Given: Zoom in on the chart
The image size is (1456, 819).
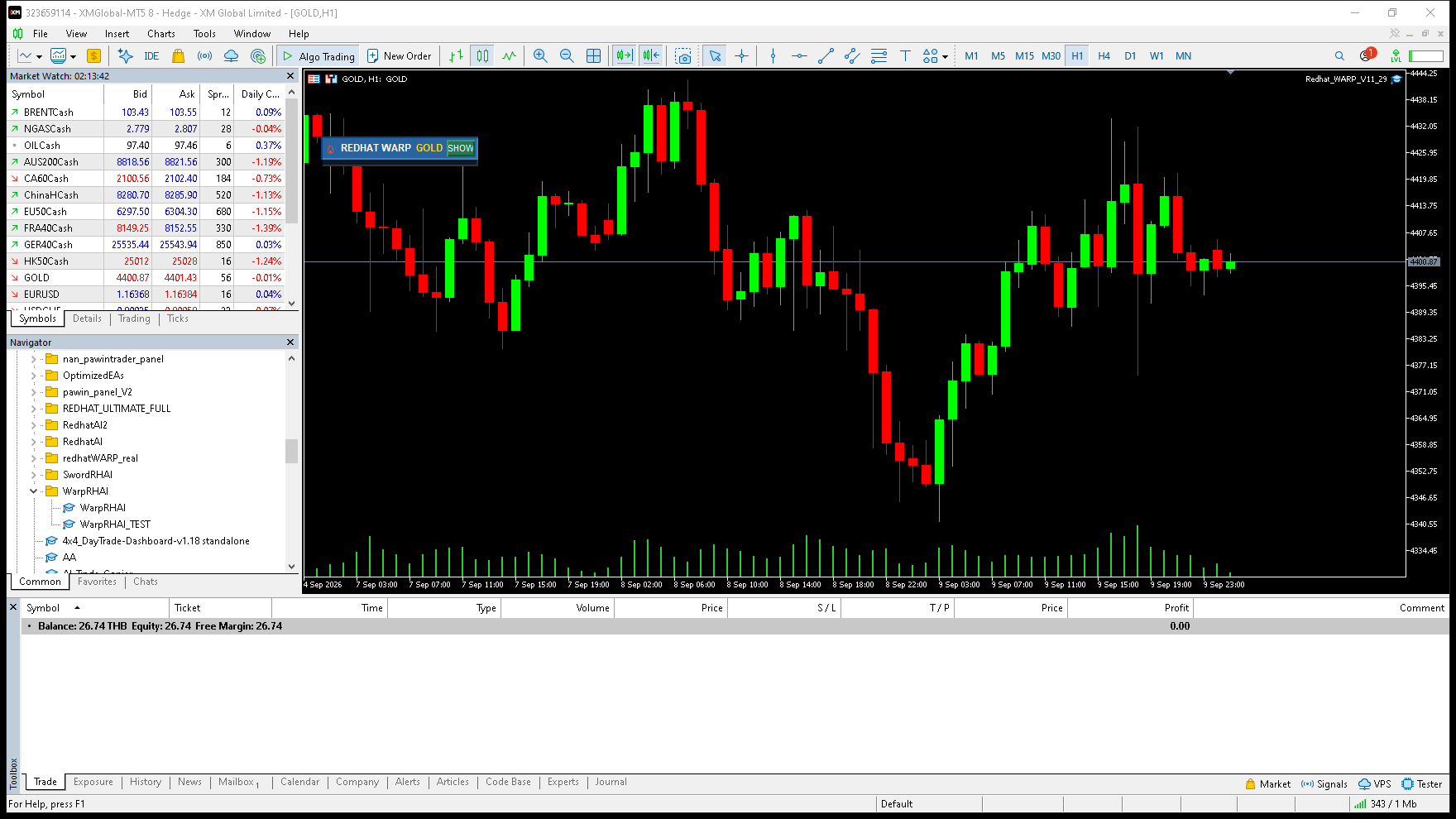Looking at the screenshot, I should click(540, 56).
